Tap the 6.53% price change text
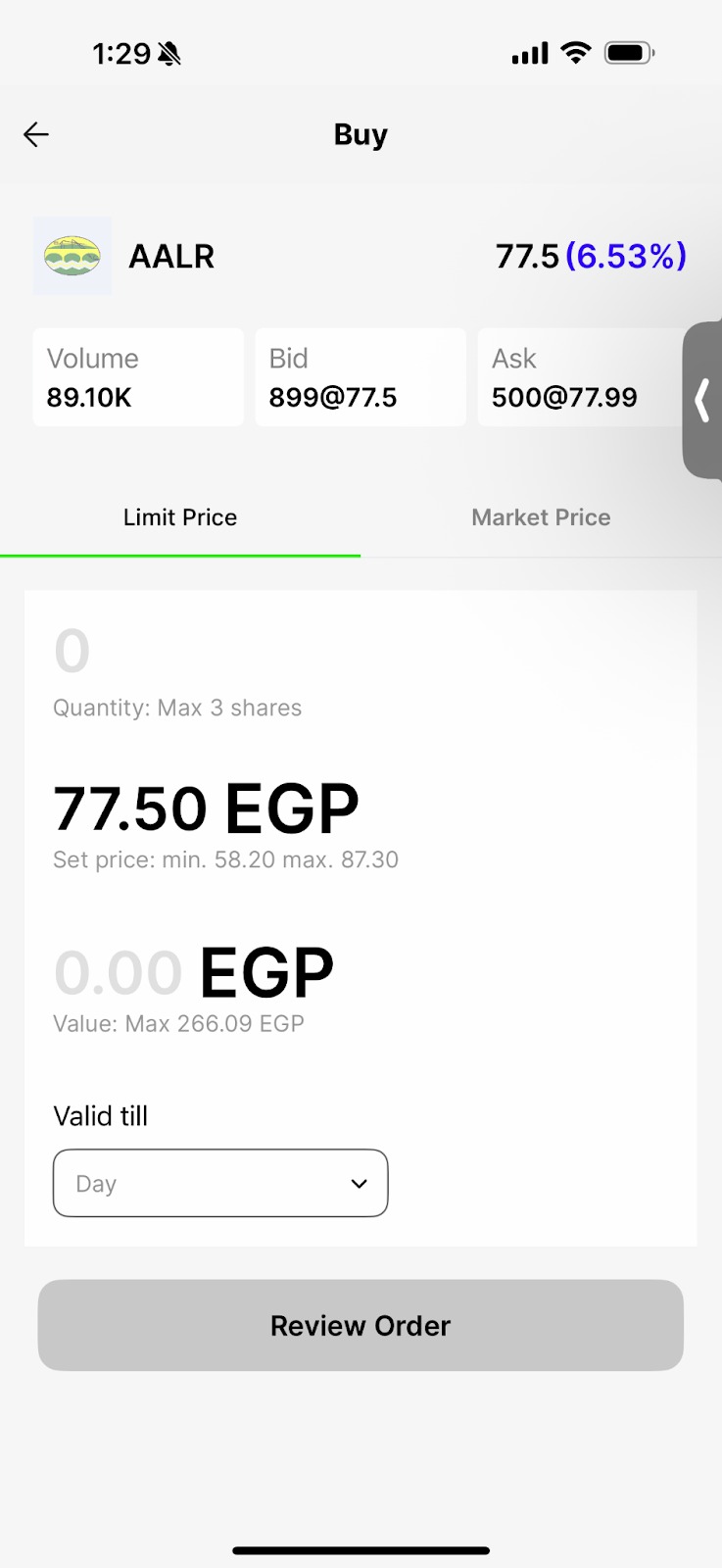Viewport: 722px width, 1568px height. (x=626, y=256)
